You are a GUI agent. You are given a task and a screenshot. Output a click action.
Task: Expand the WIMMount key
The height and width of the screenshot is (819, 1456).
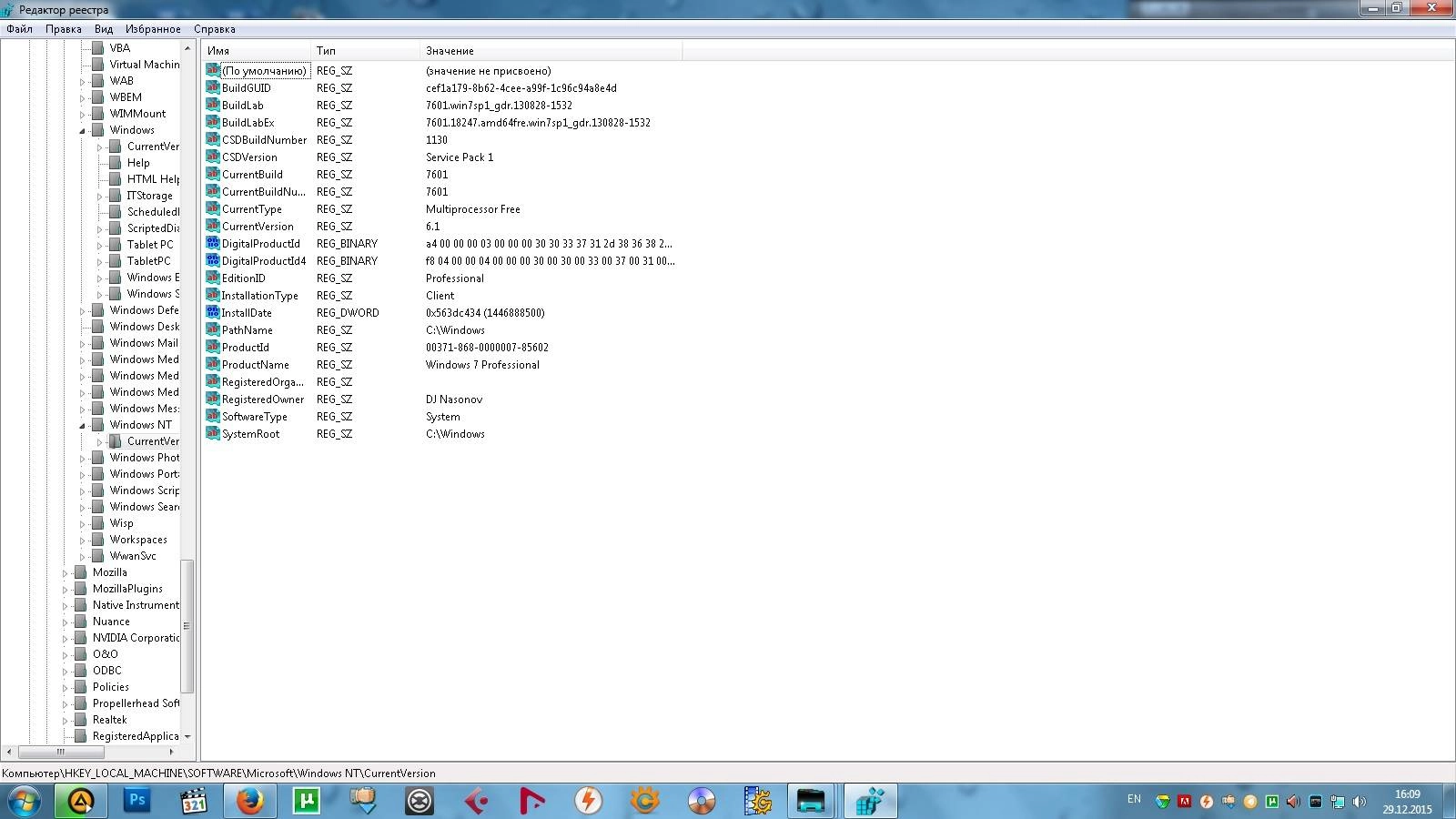[82, 115]
